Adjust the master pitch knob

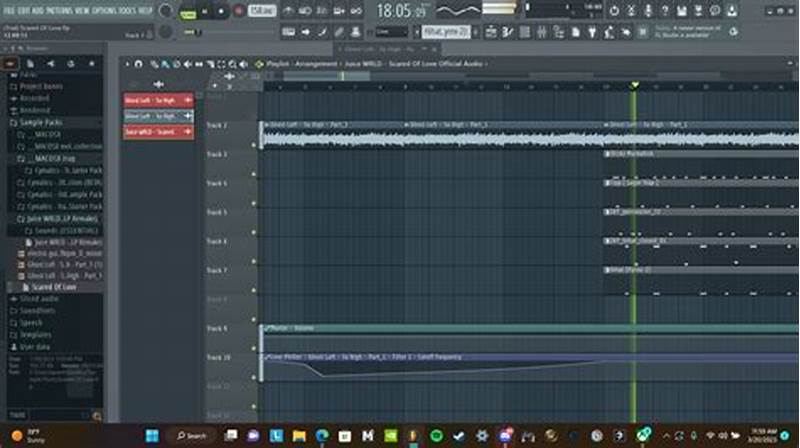click(x=165, y=32)
